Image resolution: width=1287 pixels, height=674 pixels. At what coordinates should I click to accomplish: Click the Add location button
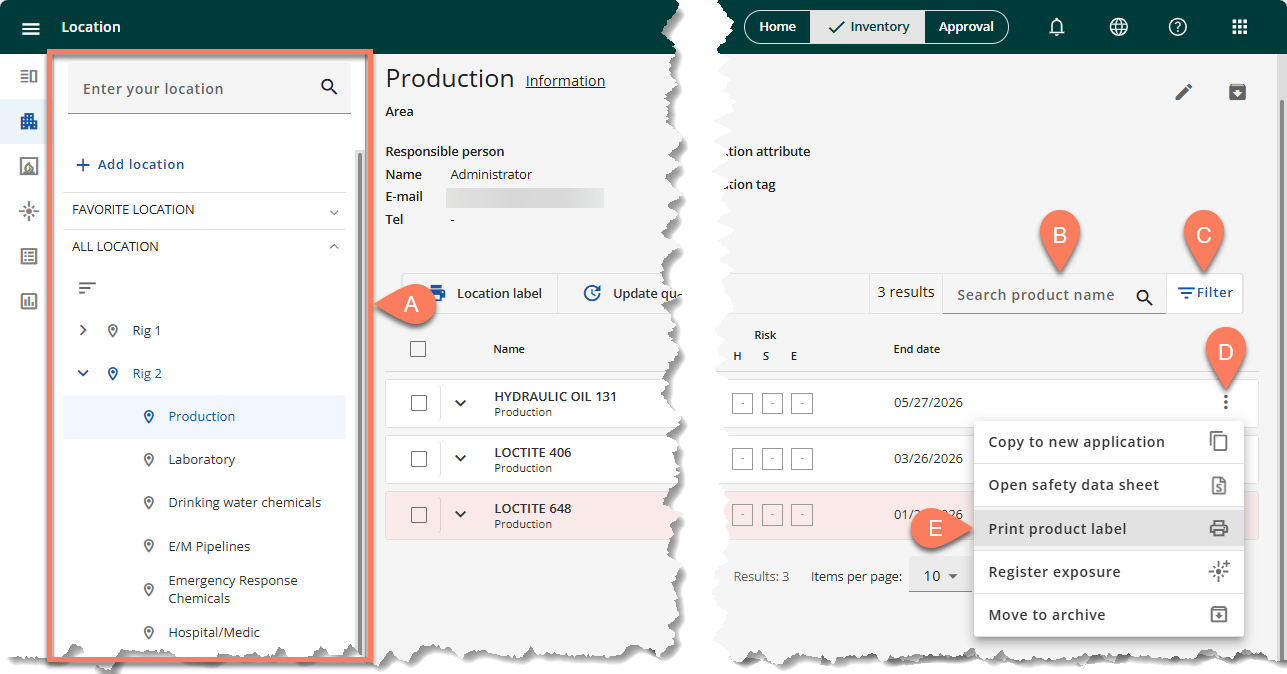130,164
